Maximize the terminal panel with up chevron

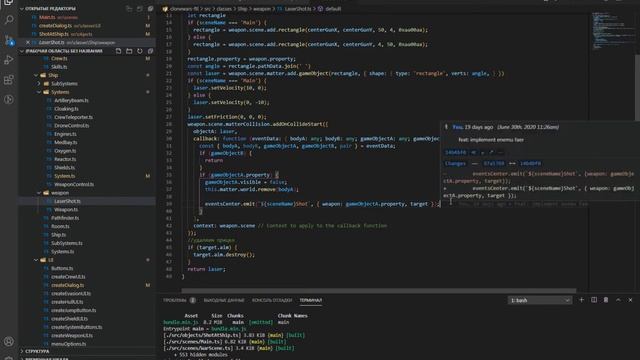(x=618, y=300)
